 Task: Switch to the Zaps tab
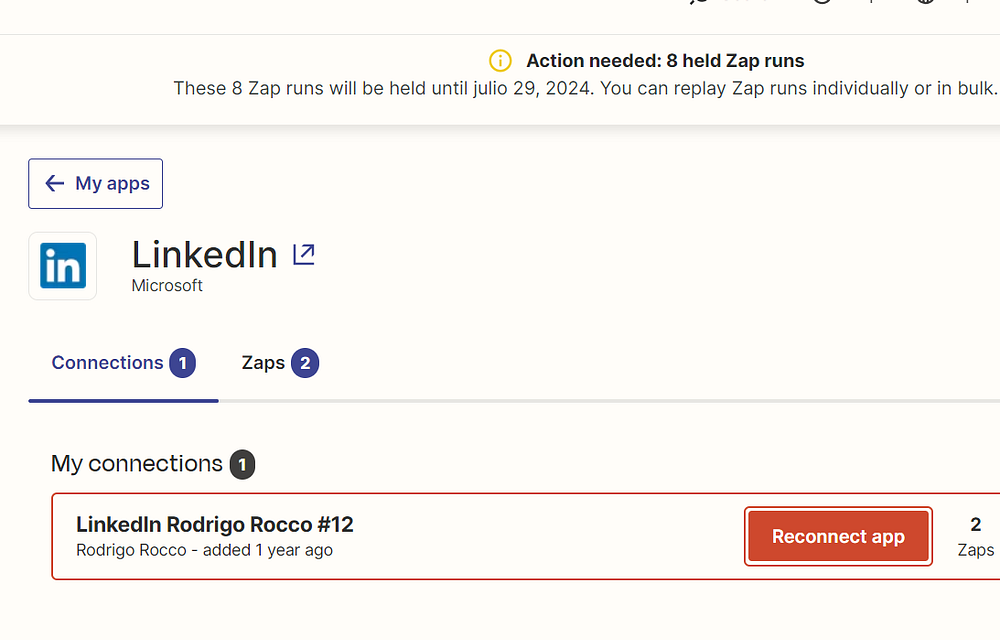point(263,363)
